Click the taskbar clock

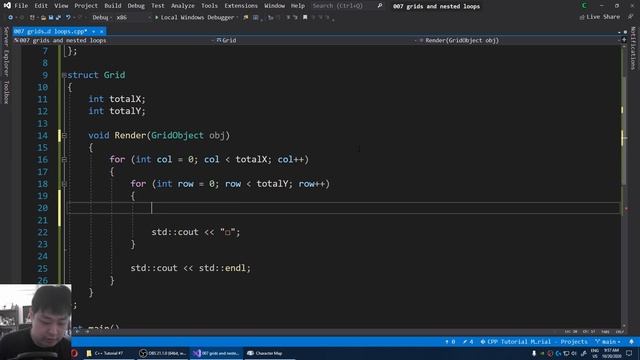click(x=611, y=353)
